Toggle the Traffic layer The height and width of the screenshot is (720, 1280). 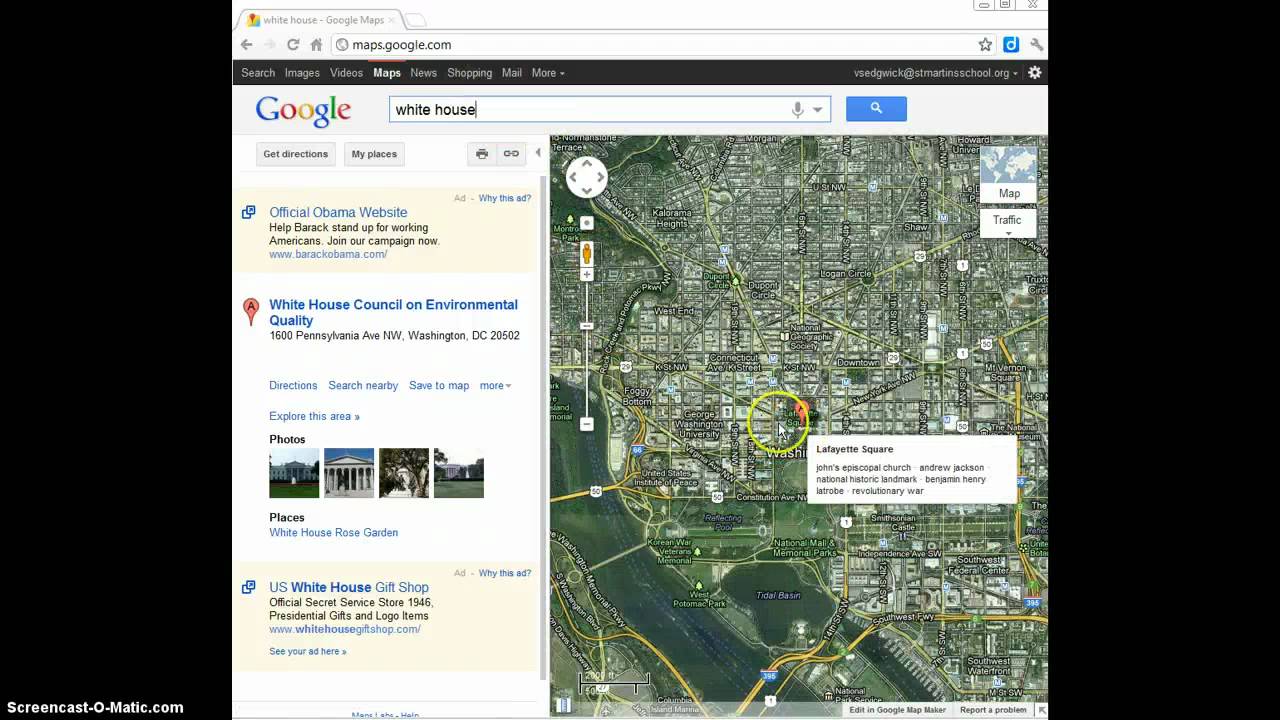1007,220
